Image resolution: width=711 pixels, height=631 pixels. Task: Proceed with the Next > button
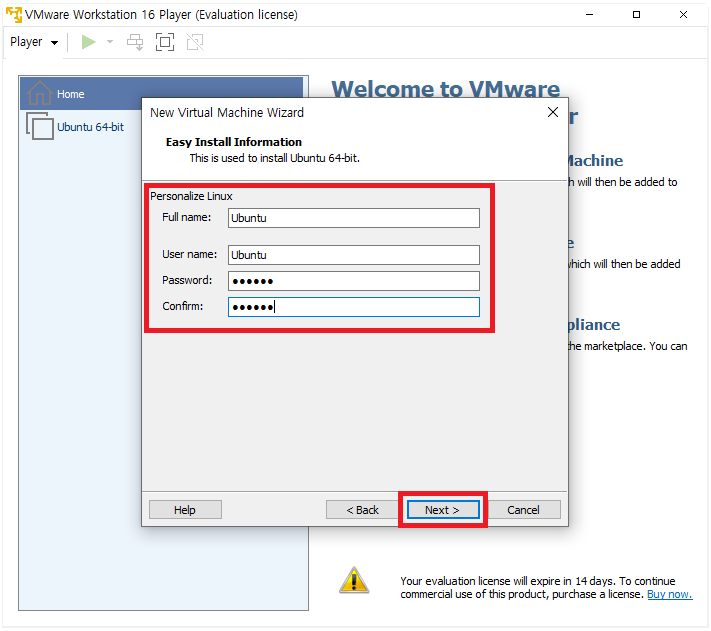tap(443, 510)
